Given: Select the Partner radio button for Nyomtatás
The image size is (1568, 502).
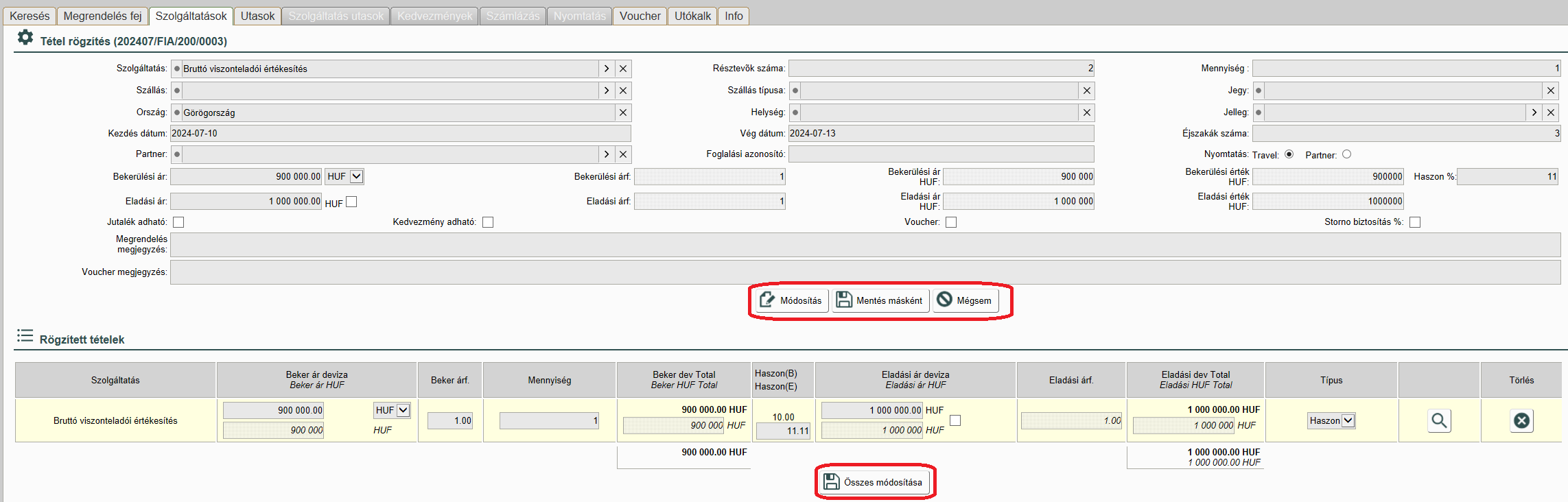Looking at the screenshot, I should [x=1347, y=154].
